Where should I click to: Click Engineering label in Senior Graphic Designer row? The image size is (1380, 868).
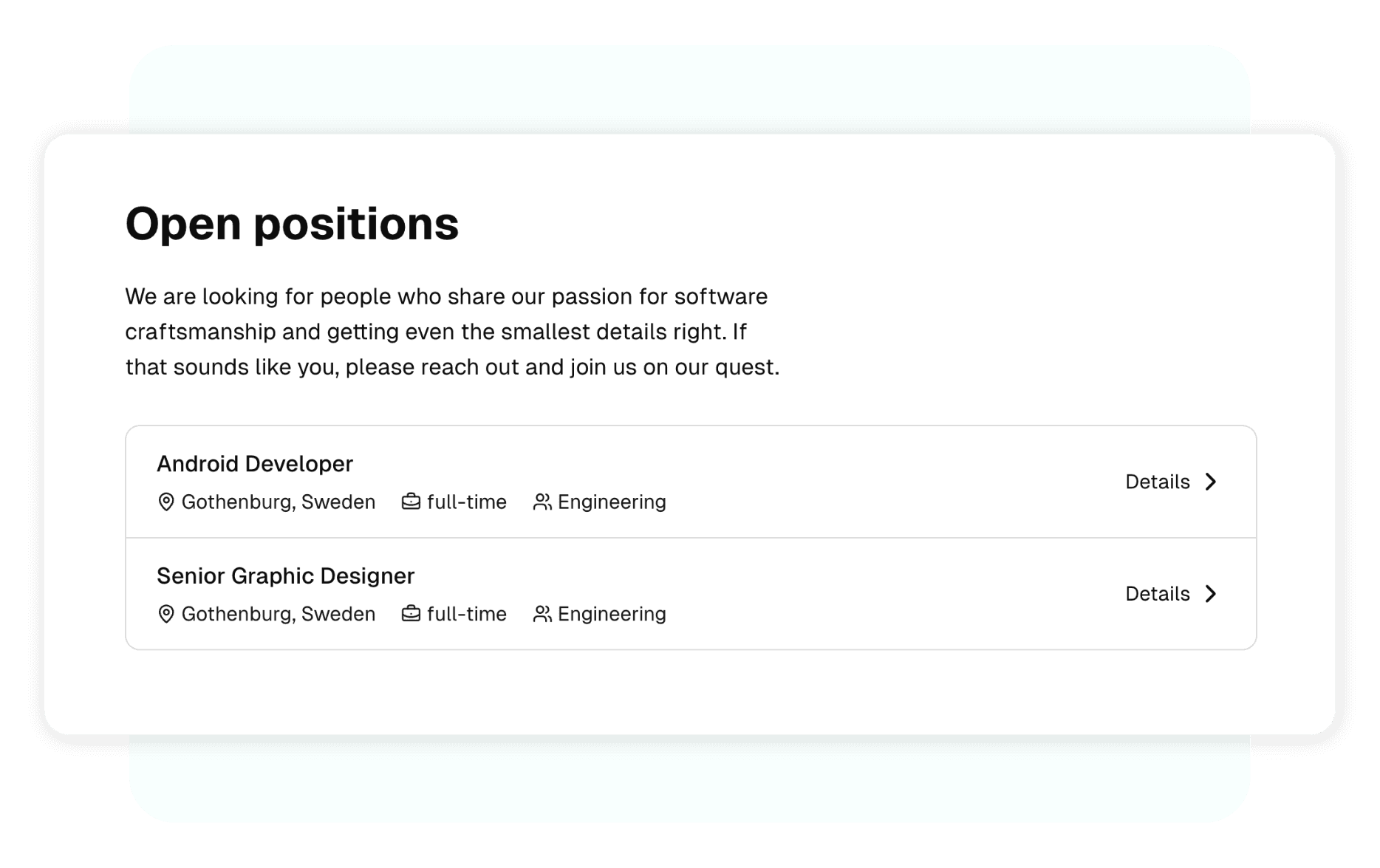pos(612,615)
